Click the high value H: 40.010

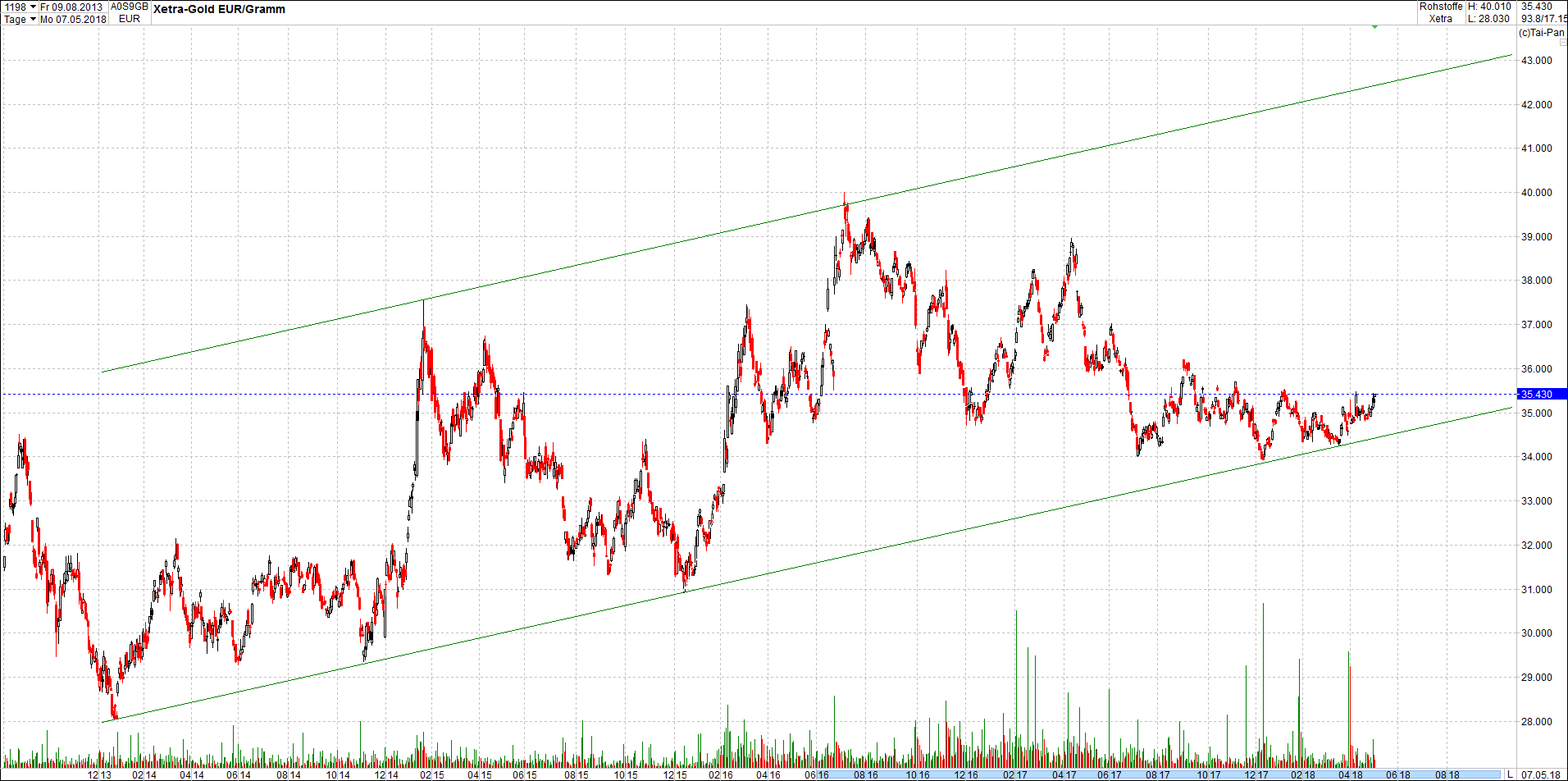(1489, 7)
